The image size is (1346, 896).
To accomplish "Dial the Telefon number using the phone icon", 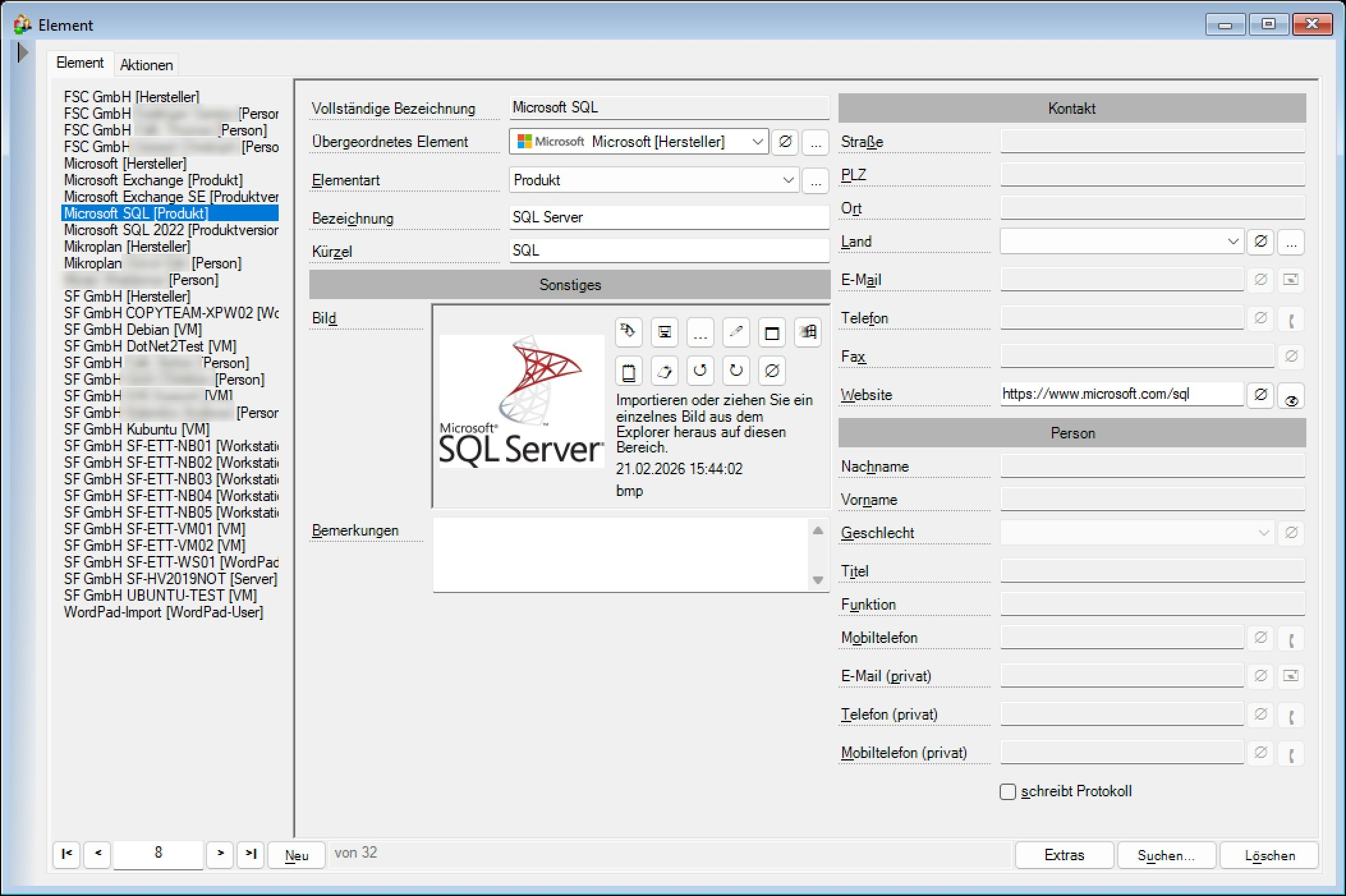I will (x=1292, y=318).
